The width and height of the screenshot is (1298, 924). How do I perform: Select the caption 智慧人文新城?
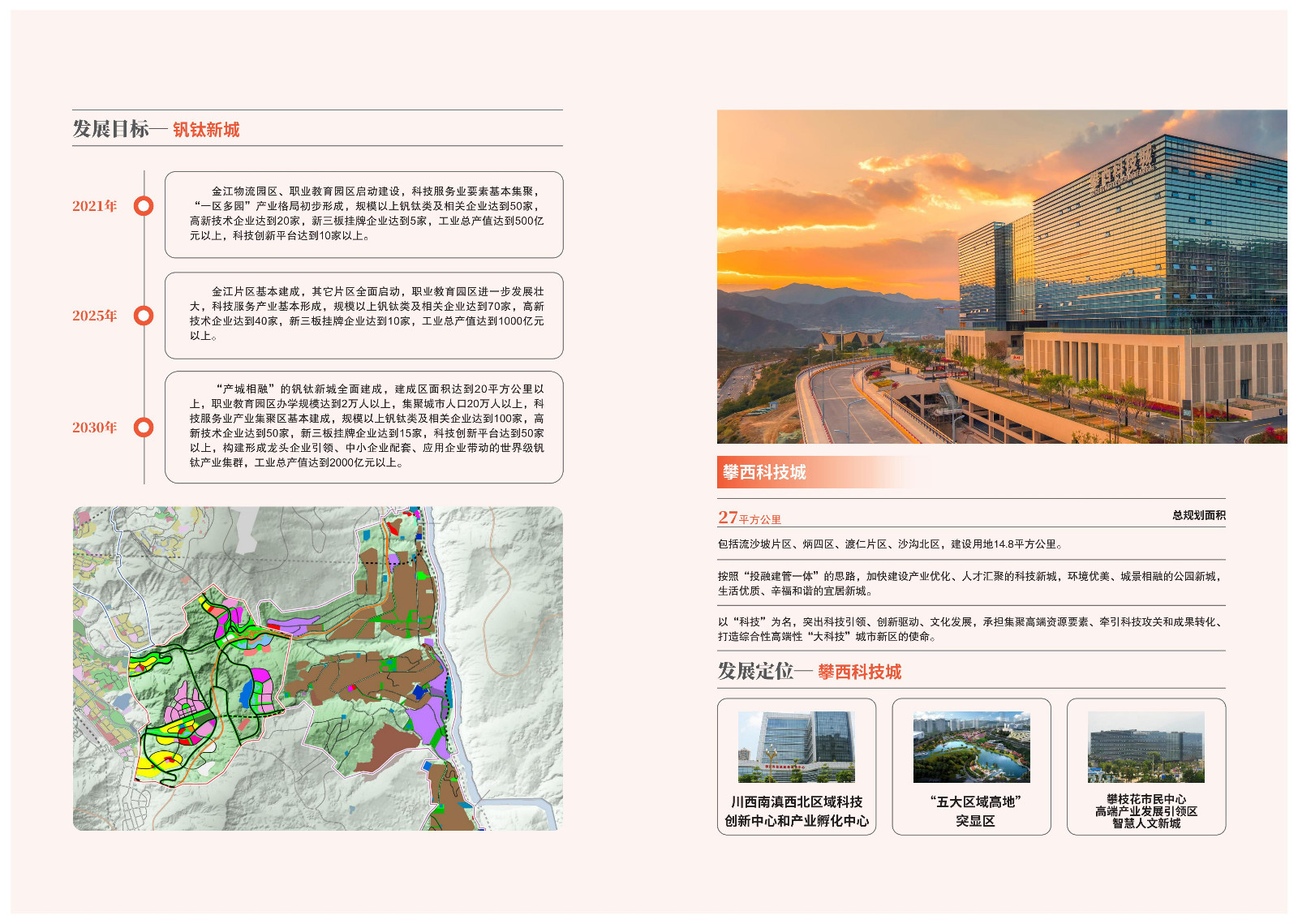pyautogui.click(x=1146, y=823)
